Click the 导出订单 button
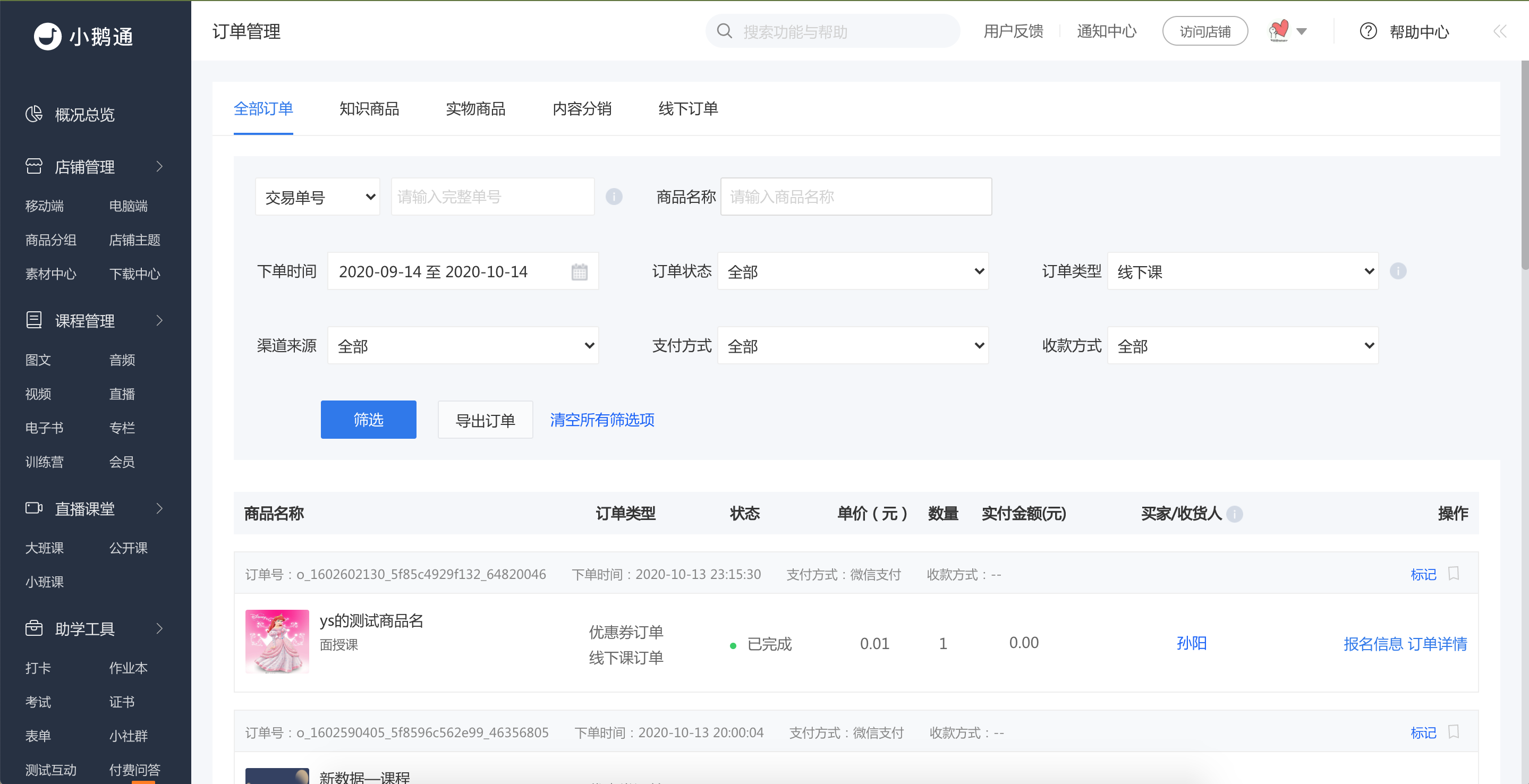This screenshot has height=784, width=1529. [x=485, y=420]
